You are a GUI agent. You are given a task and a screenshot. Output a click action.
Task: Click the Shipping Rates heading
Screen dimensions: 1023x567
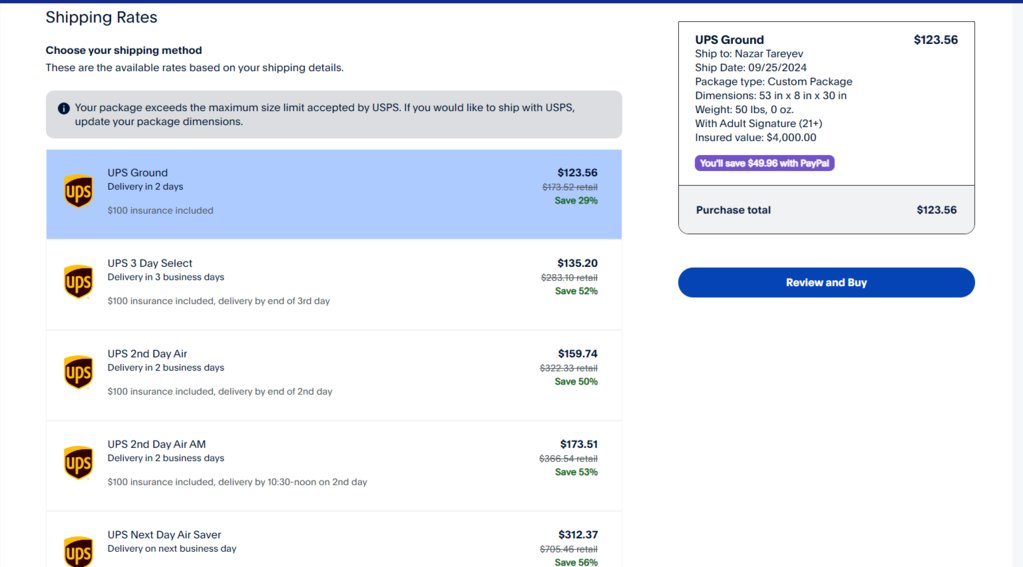pos(101,17)
